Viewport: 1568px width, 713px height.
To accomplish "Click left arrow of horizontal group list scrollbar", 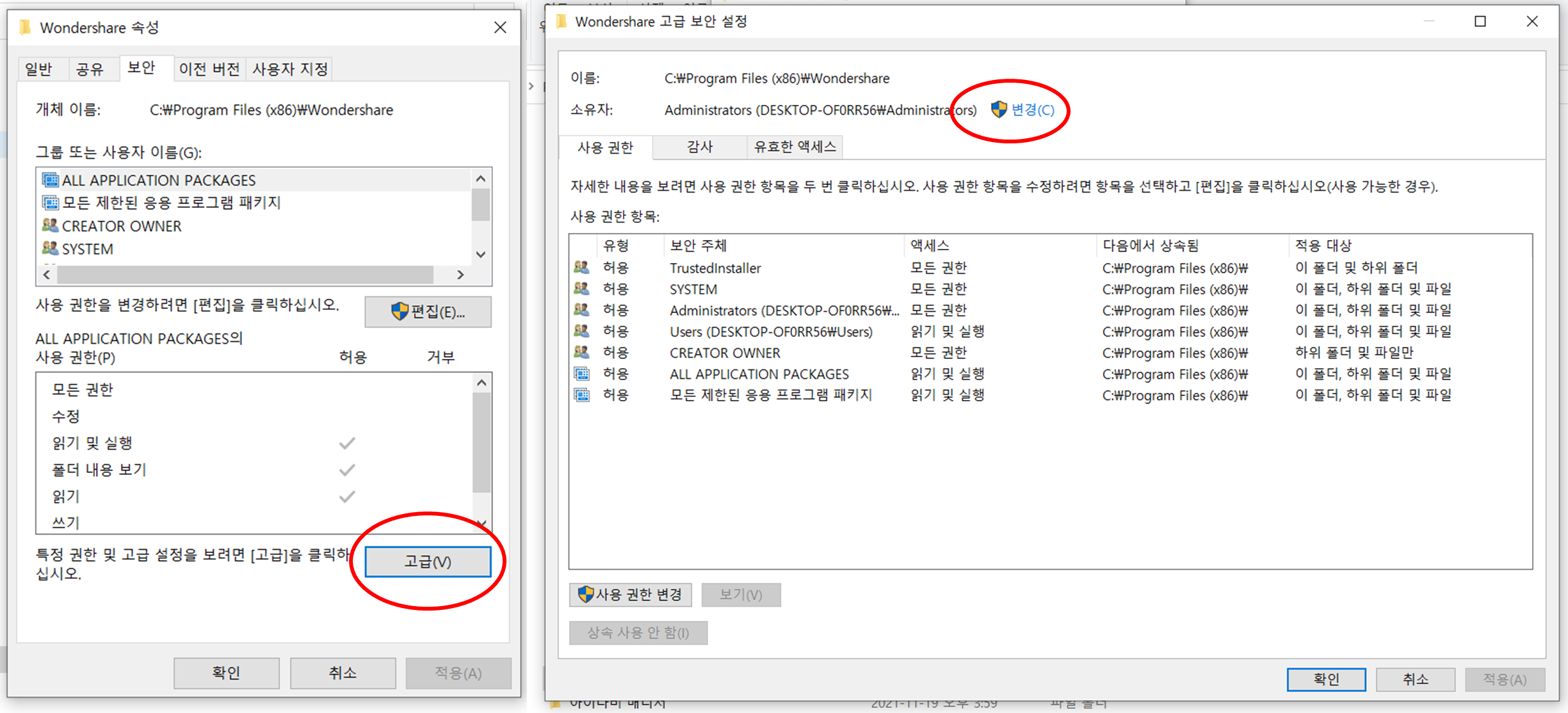I will (46, 275).
